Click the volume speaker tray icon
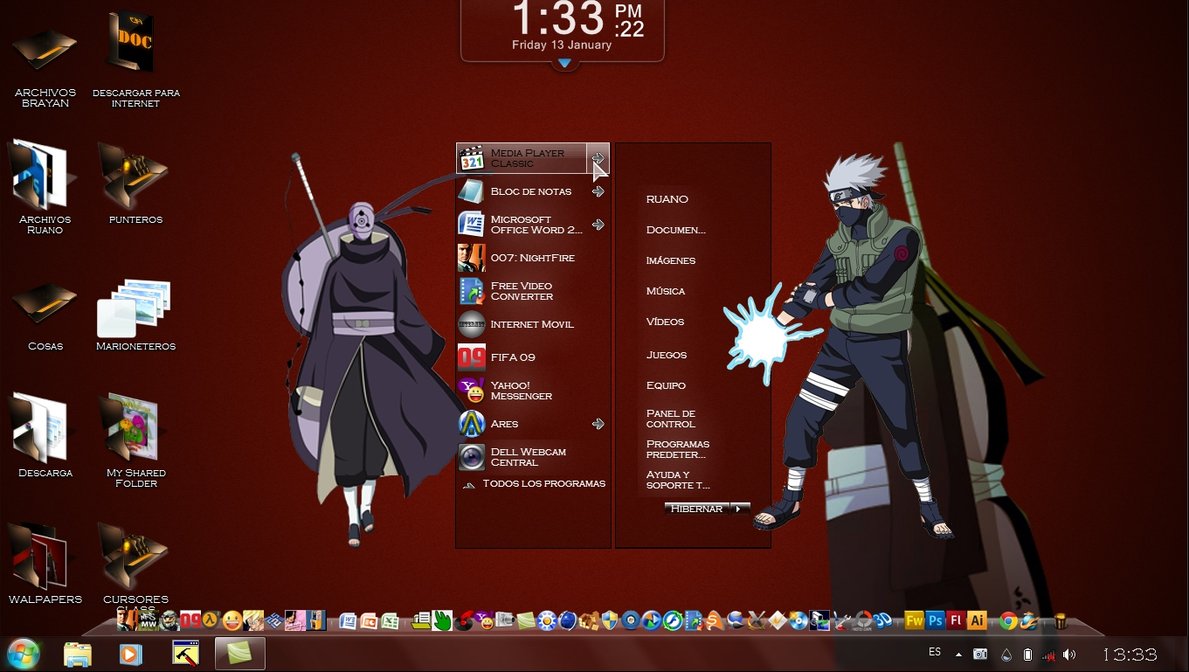1189x672 pixels. coord(1069,654)
